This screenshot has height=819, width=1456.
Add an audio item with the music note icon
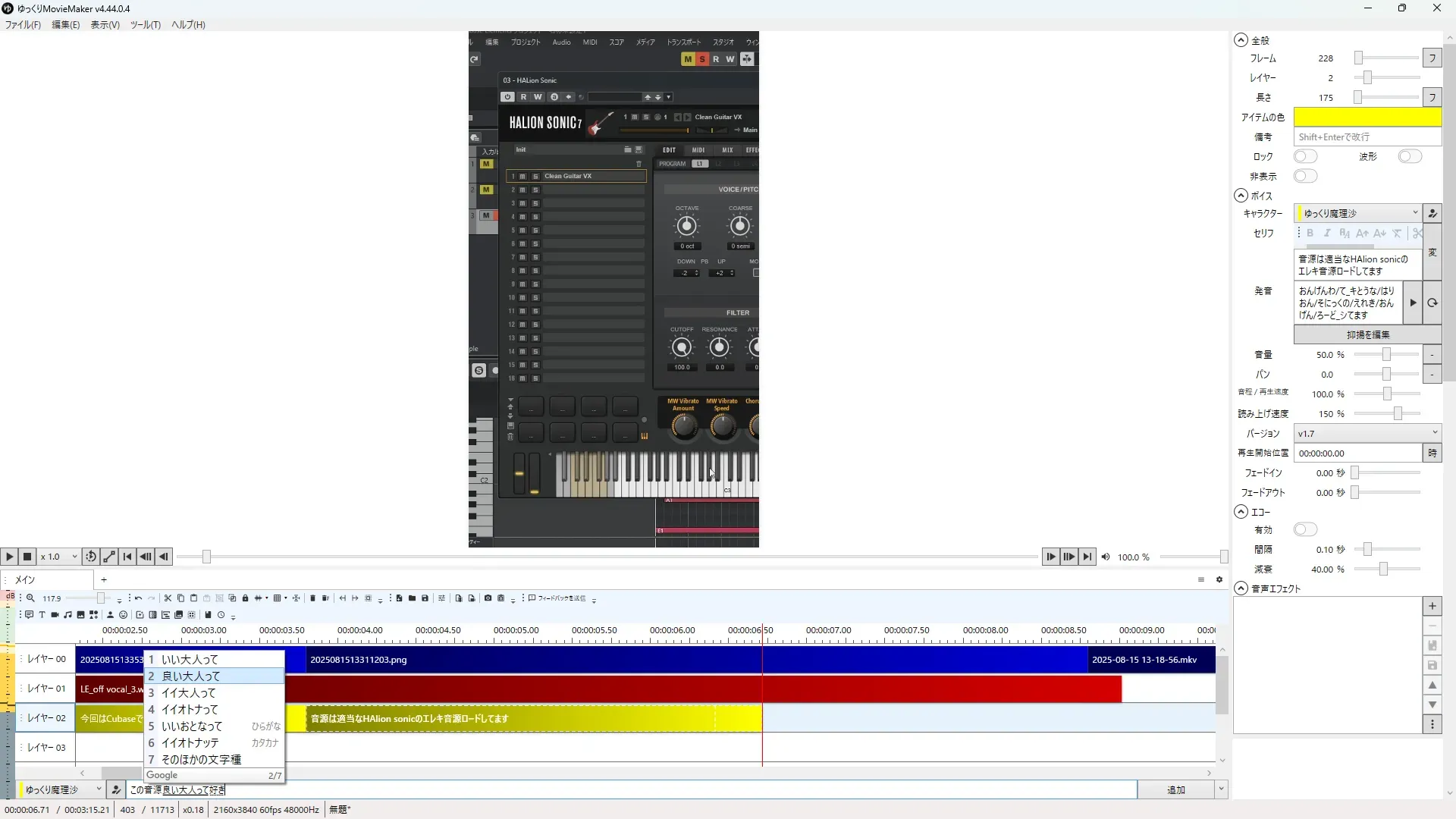67,615
